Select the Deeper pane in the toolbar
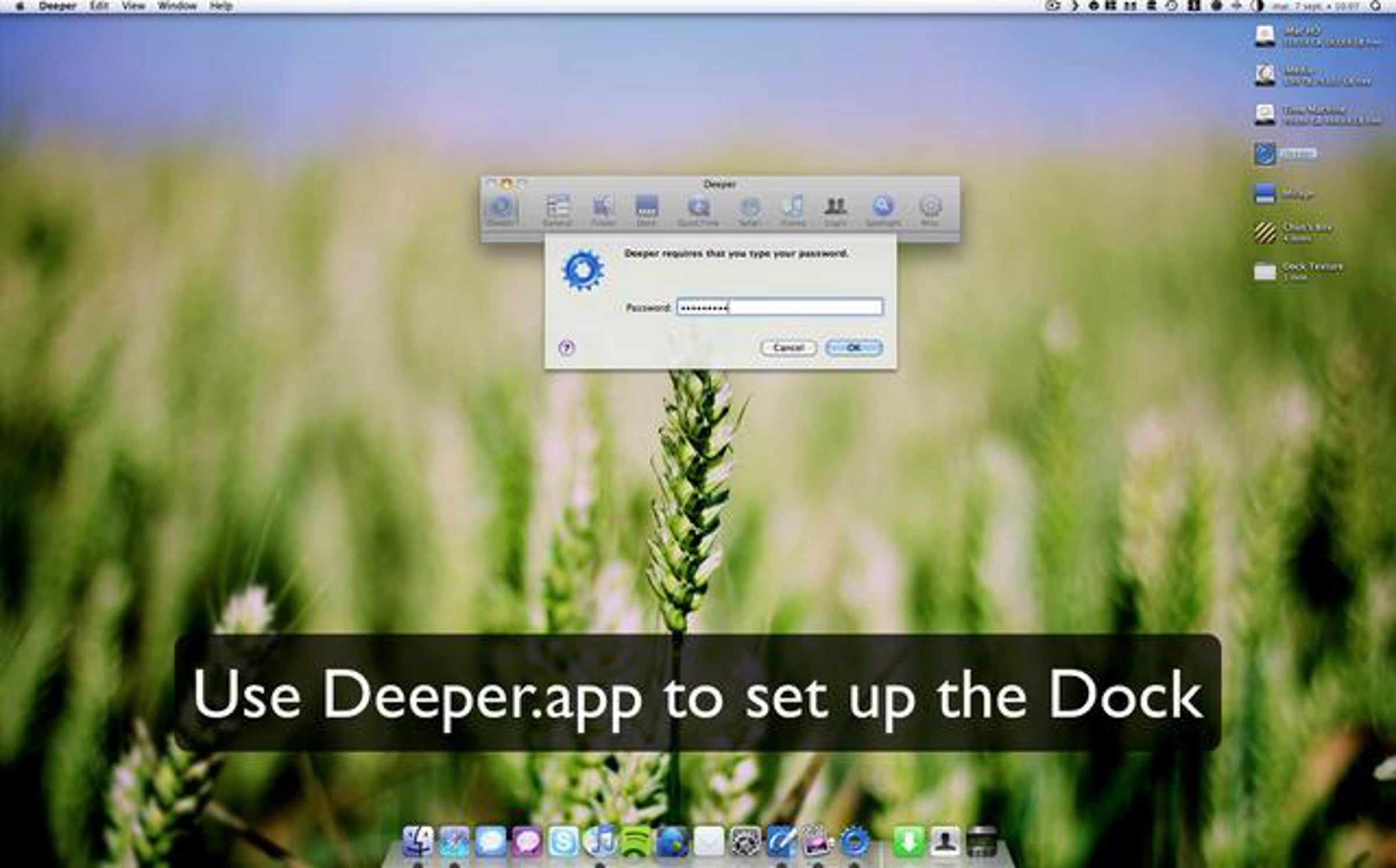 click(501, 210)
